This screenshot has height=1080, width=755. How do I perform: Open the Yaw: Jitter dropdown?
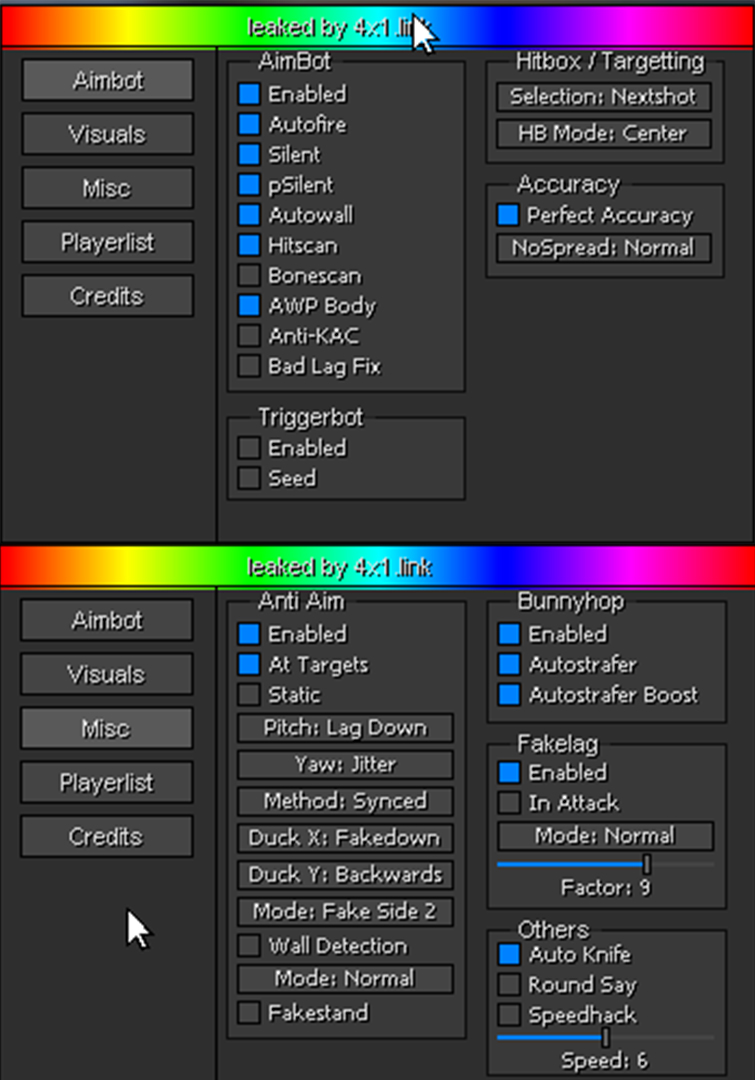tap(345, 765)
